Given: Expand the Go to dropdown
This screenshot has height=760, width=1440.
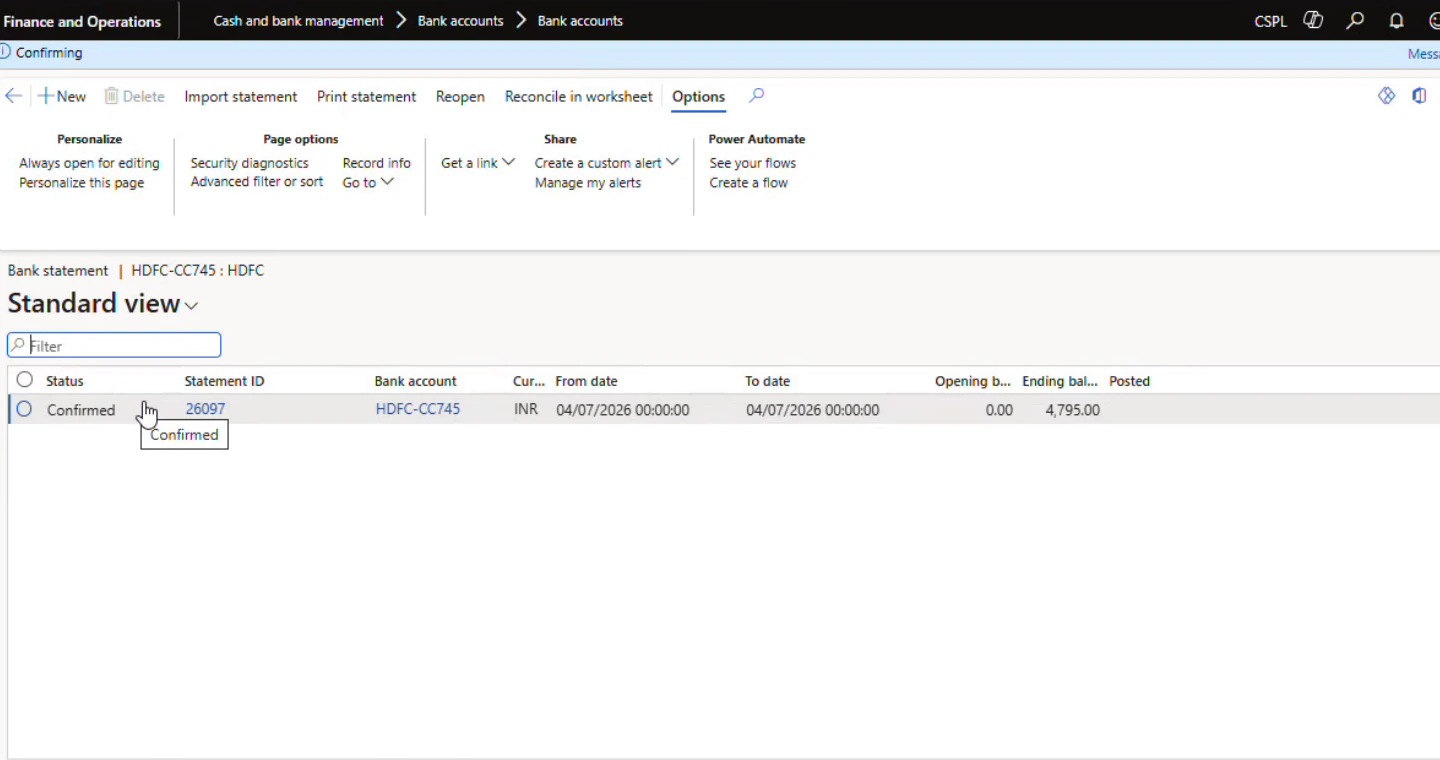Looking at the screenshot, I should 368,182.
